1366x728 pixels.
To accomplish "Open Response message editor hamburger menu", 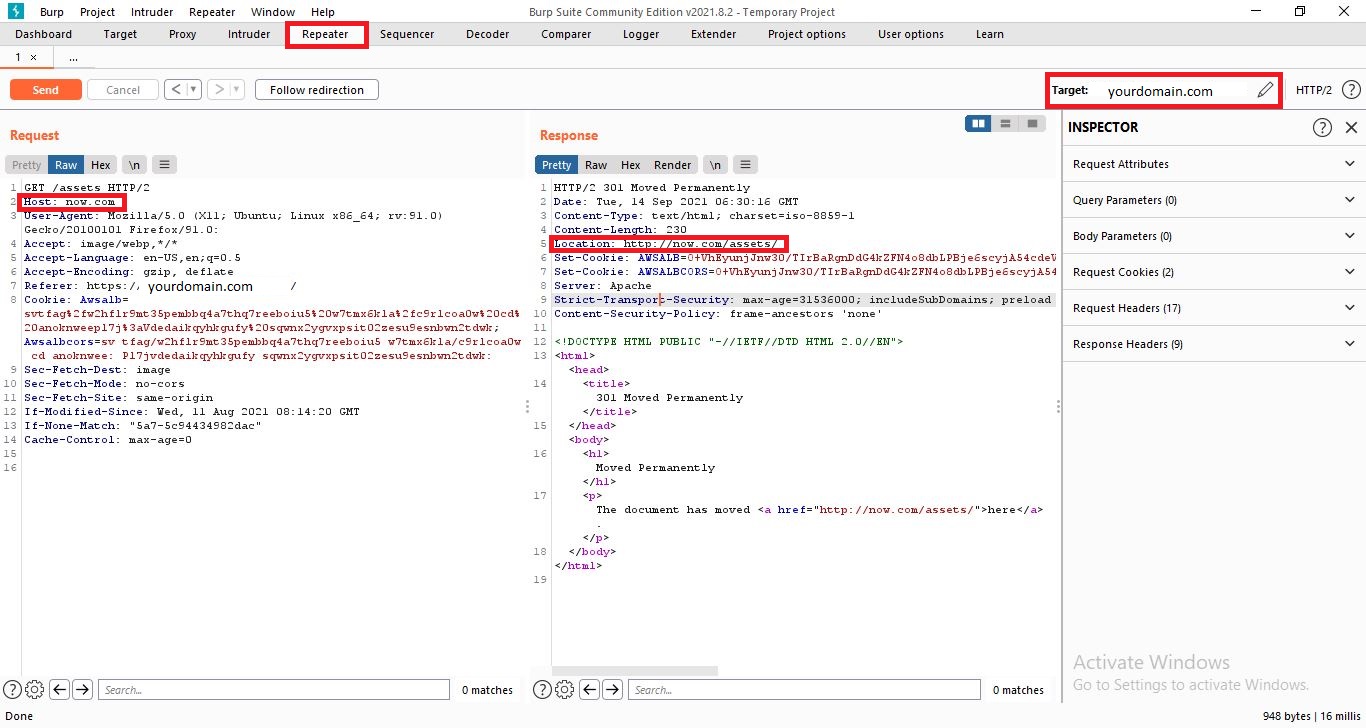I will click(x=746, y=165).
